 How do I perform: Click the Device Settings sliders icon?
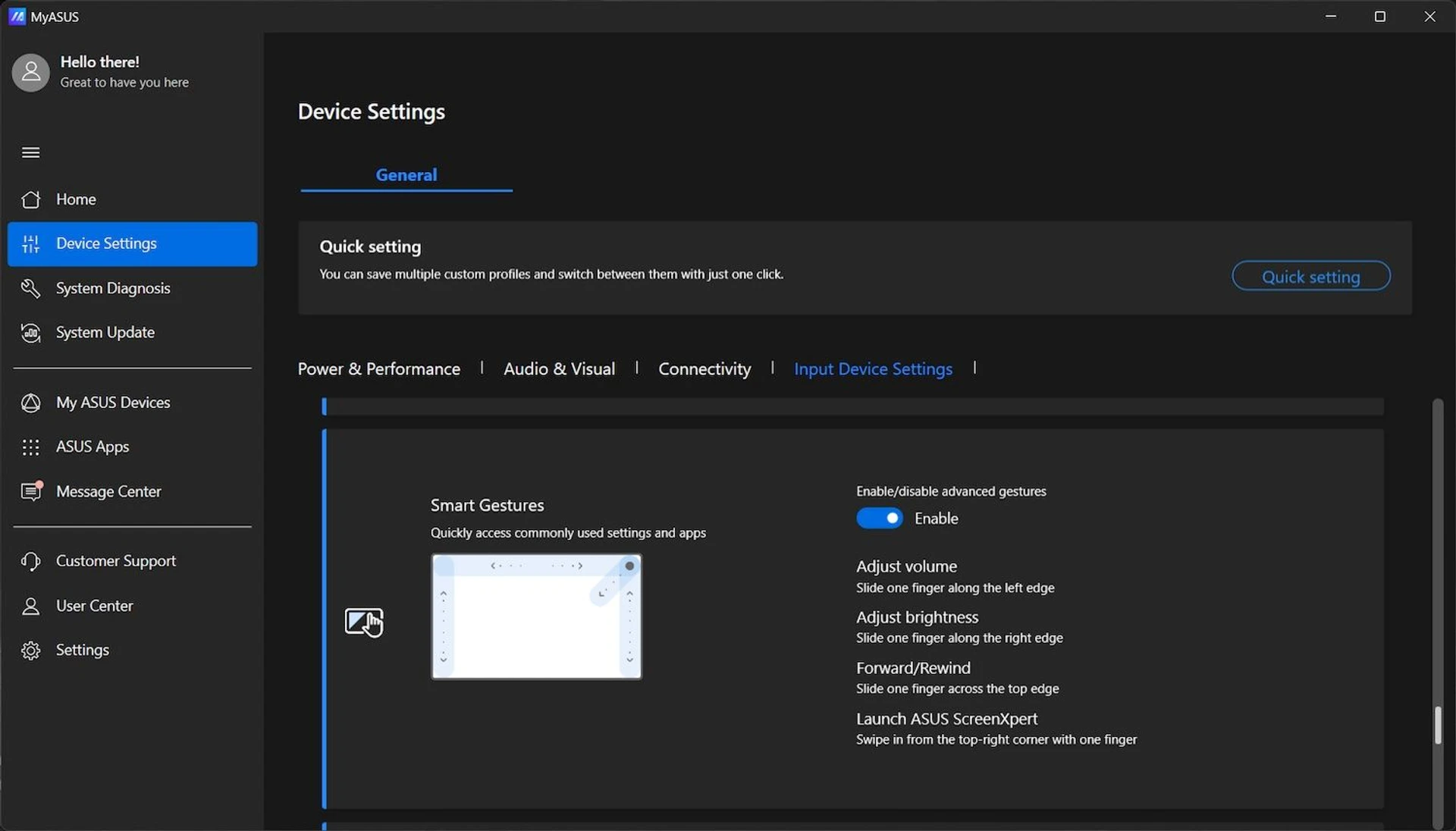pos(30,243)
